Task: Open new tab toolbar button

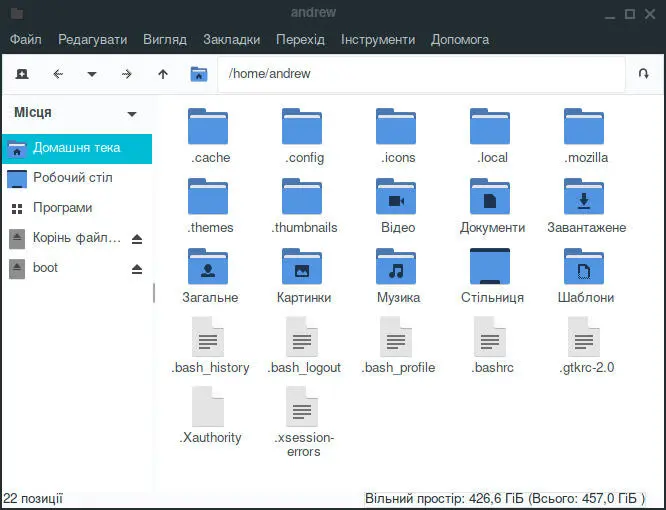Action: pos(22,74)
